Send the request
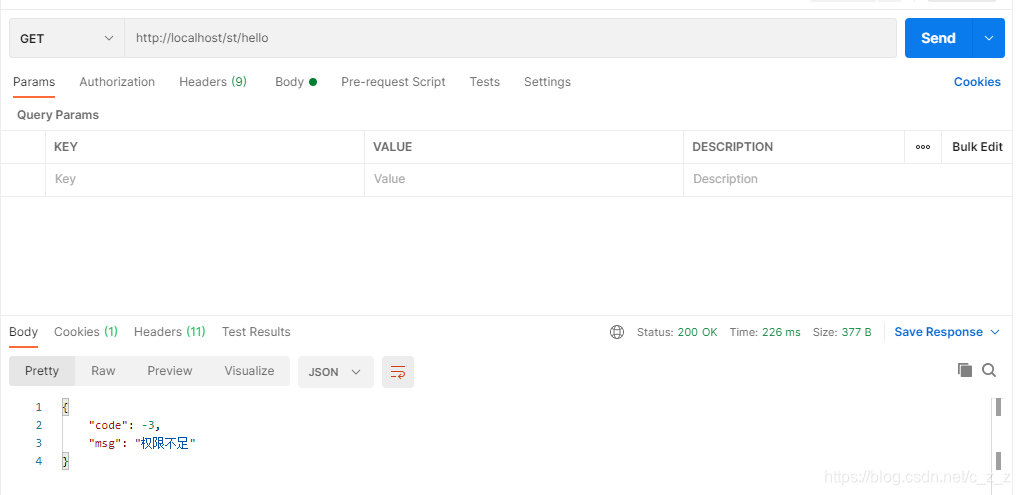1020x495 pixels. pyautogui.click(x=938, y=38)
